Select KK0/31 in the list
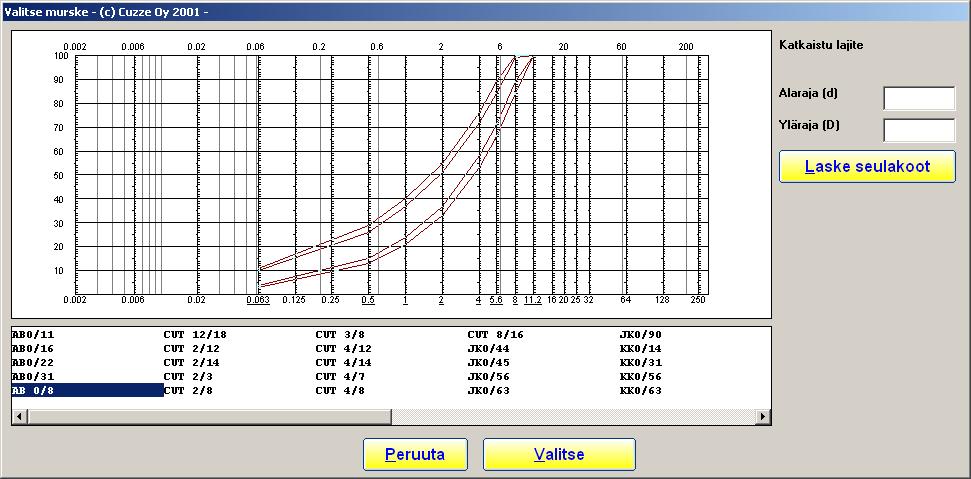971x479 pixels. click(x=641, y=363)
